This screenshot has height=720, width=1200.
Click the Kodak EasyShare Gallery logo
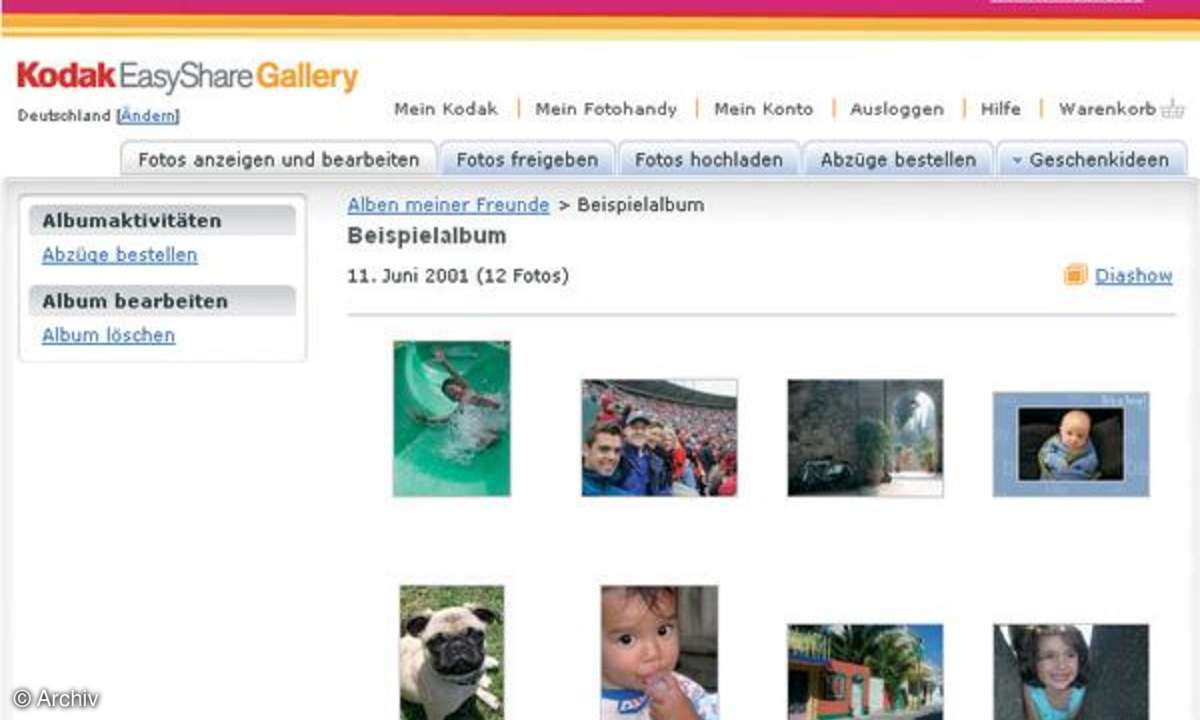click(x=187, y=77)
